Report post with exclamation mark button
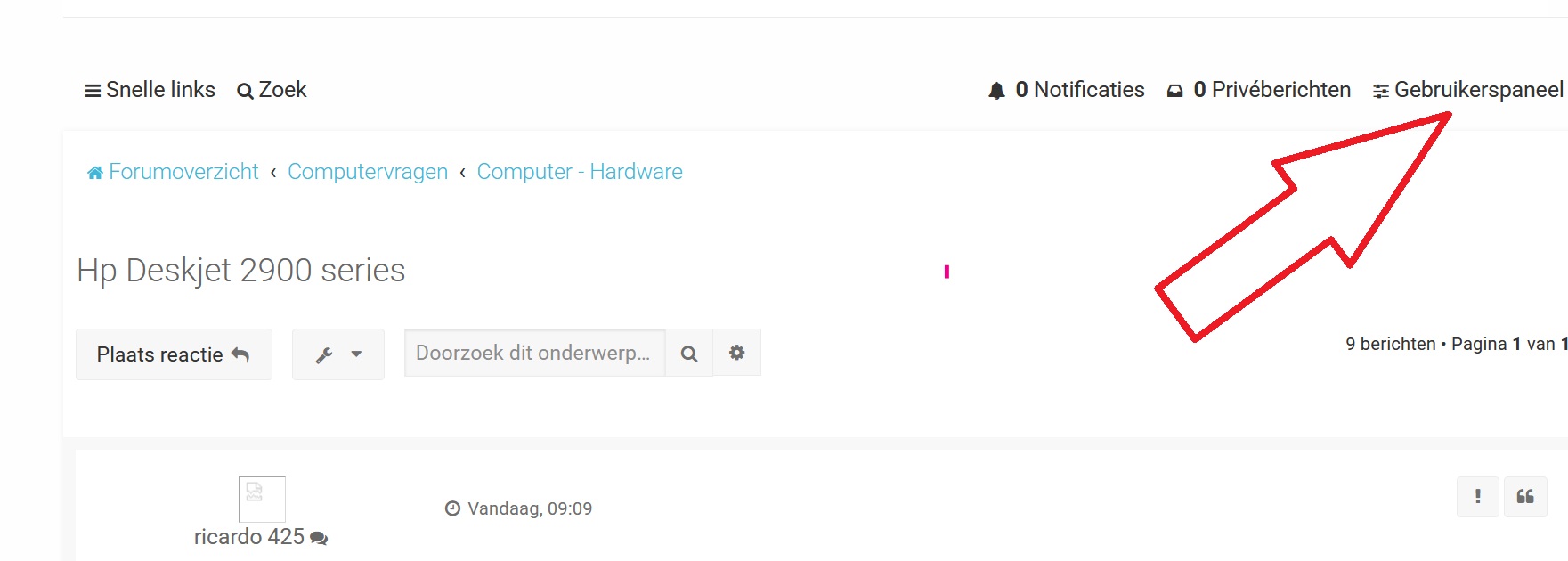 click(x=1478, y=497)
